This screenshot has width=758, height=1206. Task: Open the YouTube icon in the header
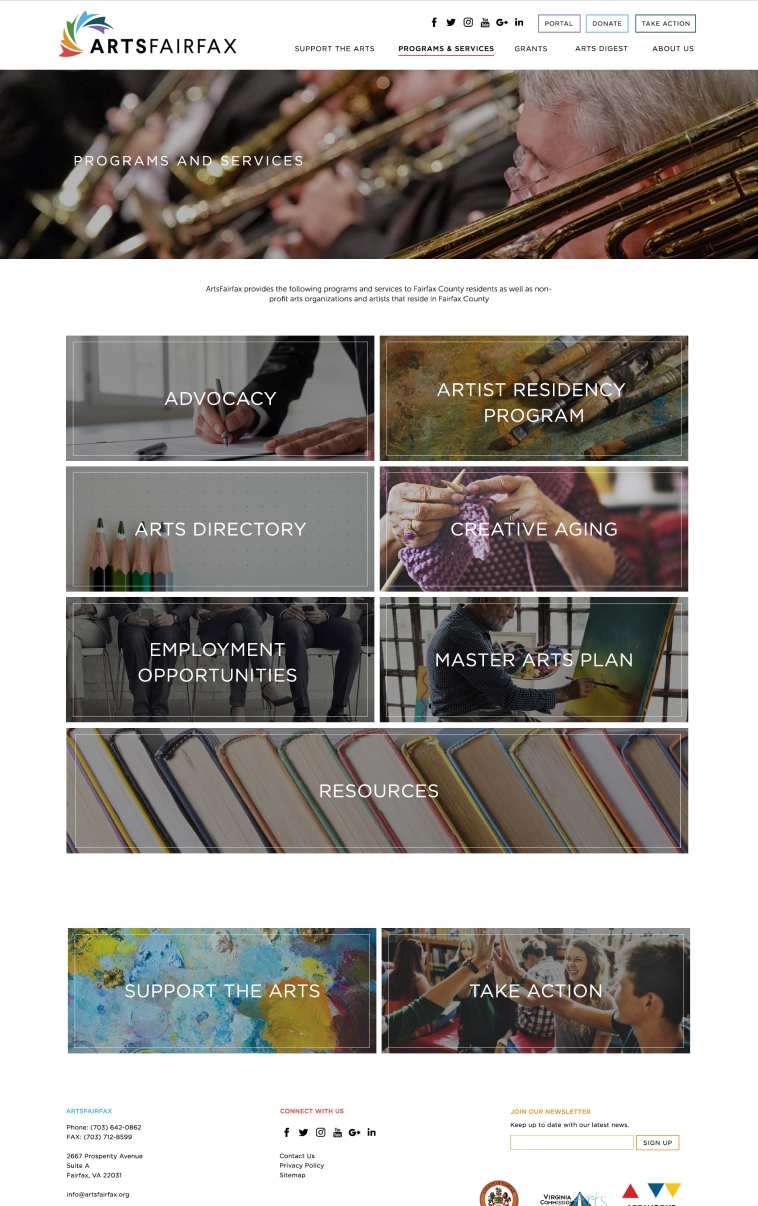485,22
